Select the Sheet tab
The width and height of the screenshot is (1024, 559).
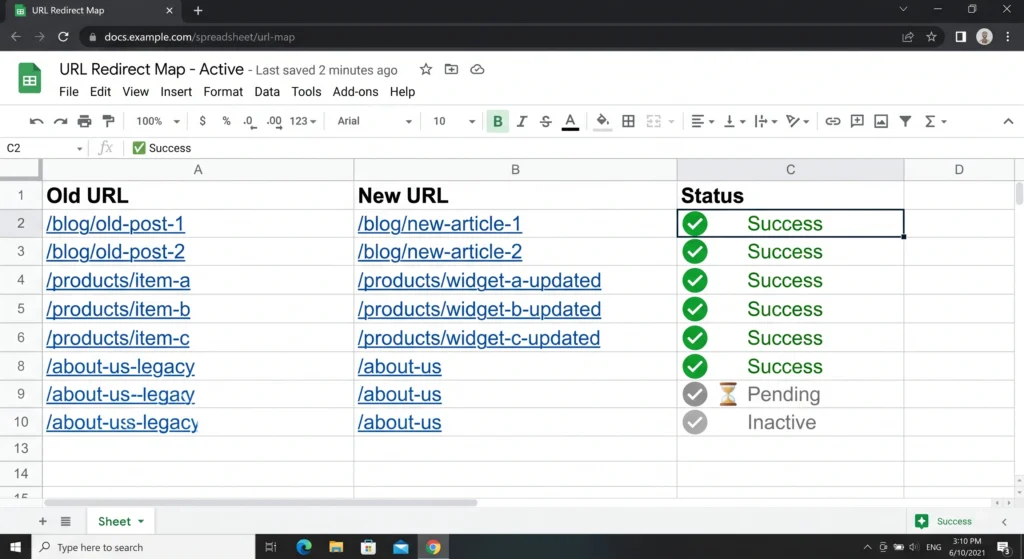point(120,521)
